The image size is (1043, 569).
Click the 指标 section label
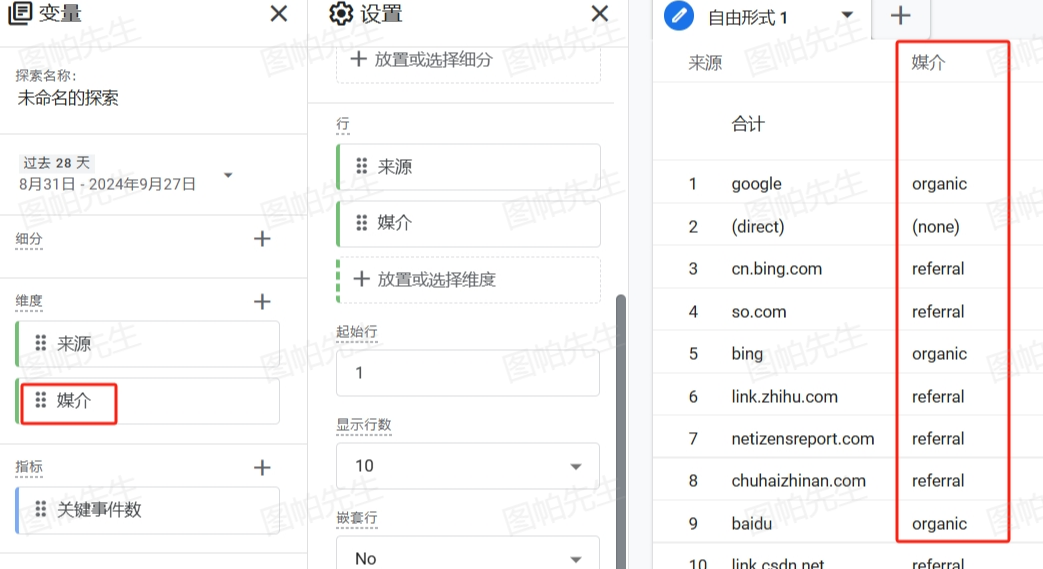(x=29, y=467)
